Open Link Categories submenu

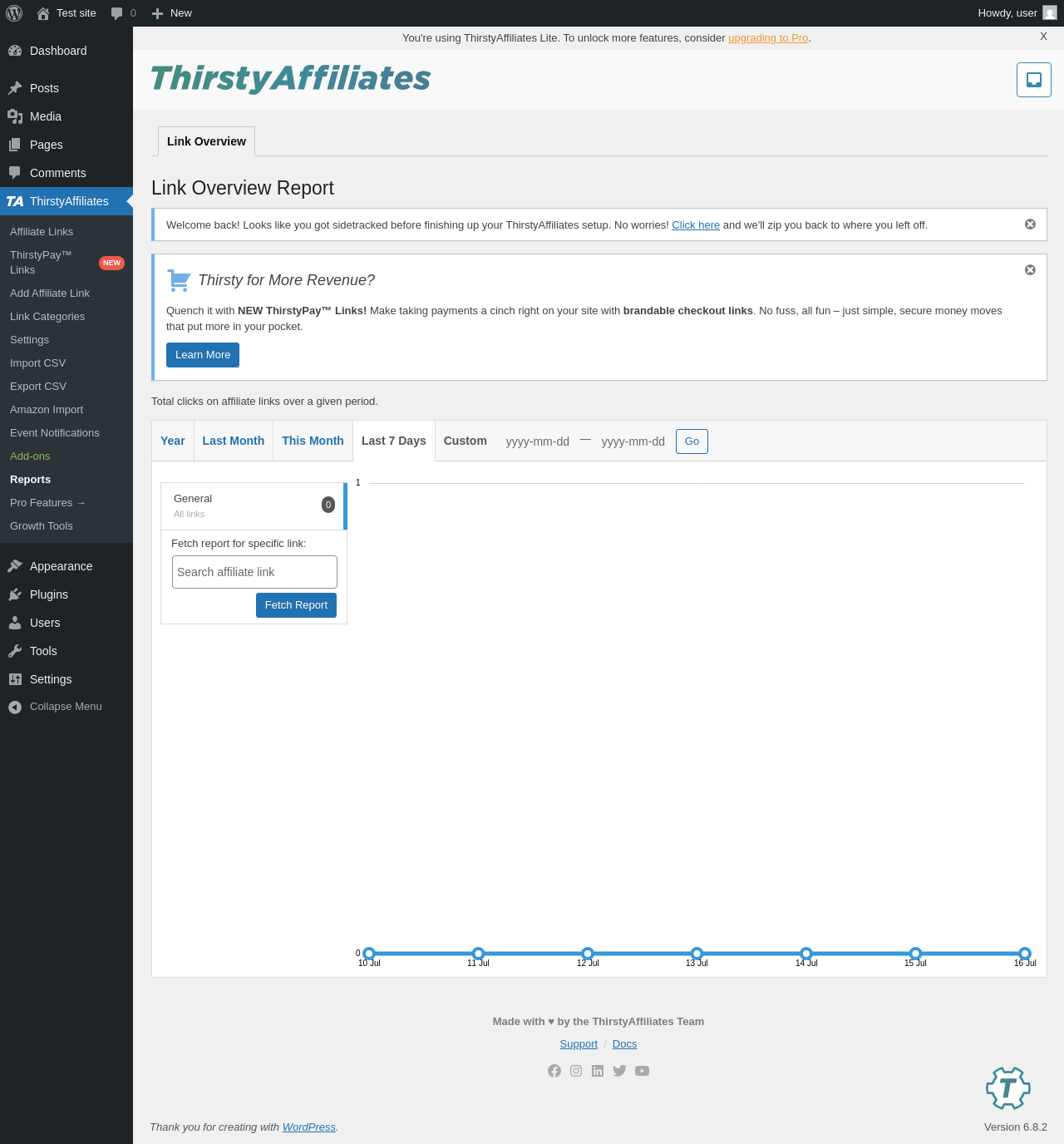(66, 317)
